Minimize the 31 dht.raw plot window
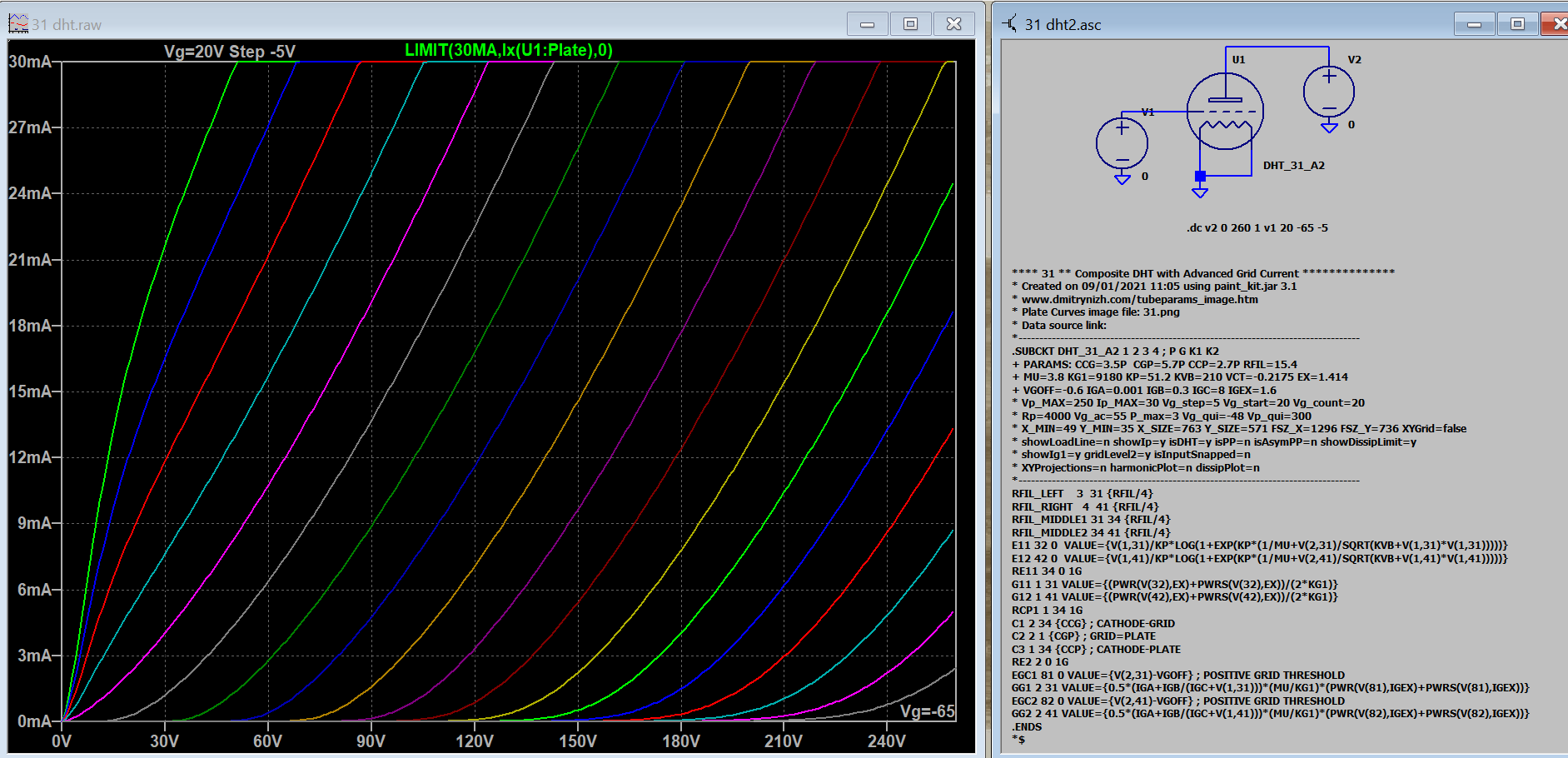1568x758 pixels. tap(867, 24)
